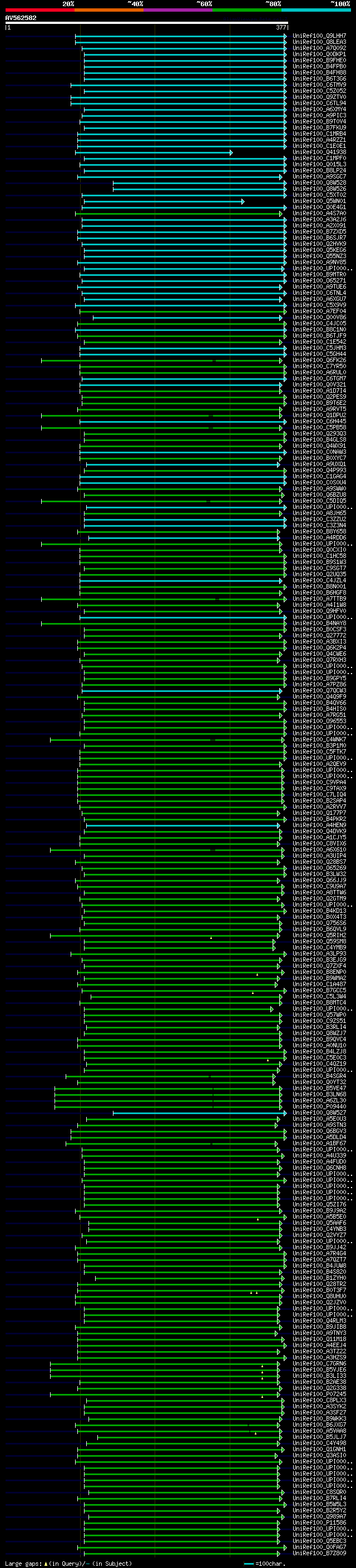Select the UniRef100_A9TUE6 label

(319, 286)
